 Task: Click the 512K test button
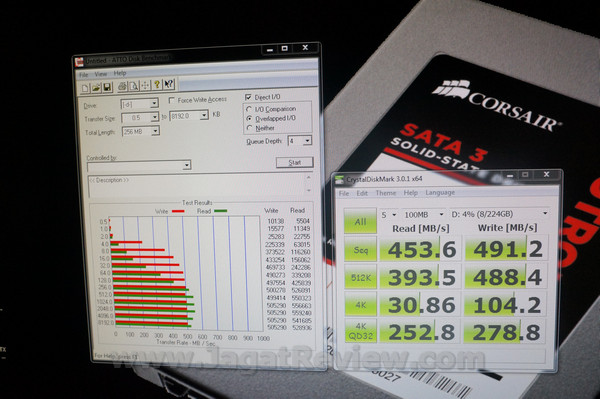pos(360,277)
